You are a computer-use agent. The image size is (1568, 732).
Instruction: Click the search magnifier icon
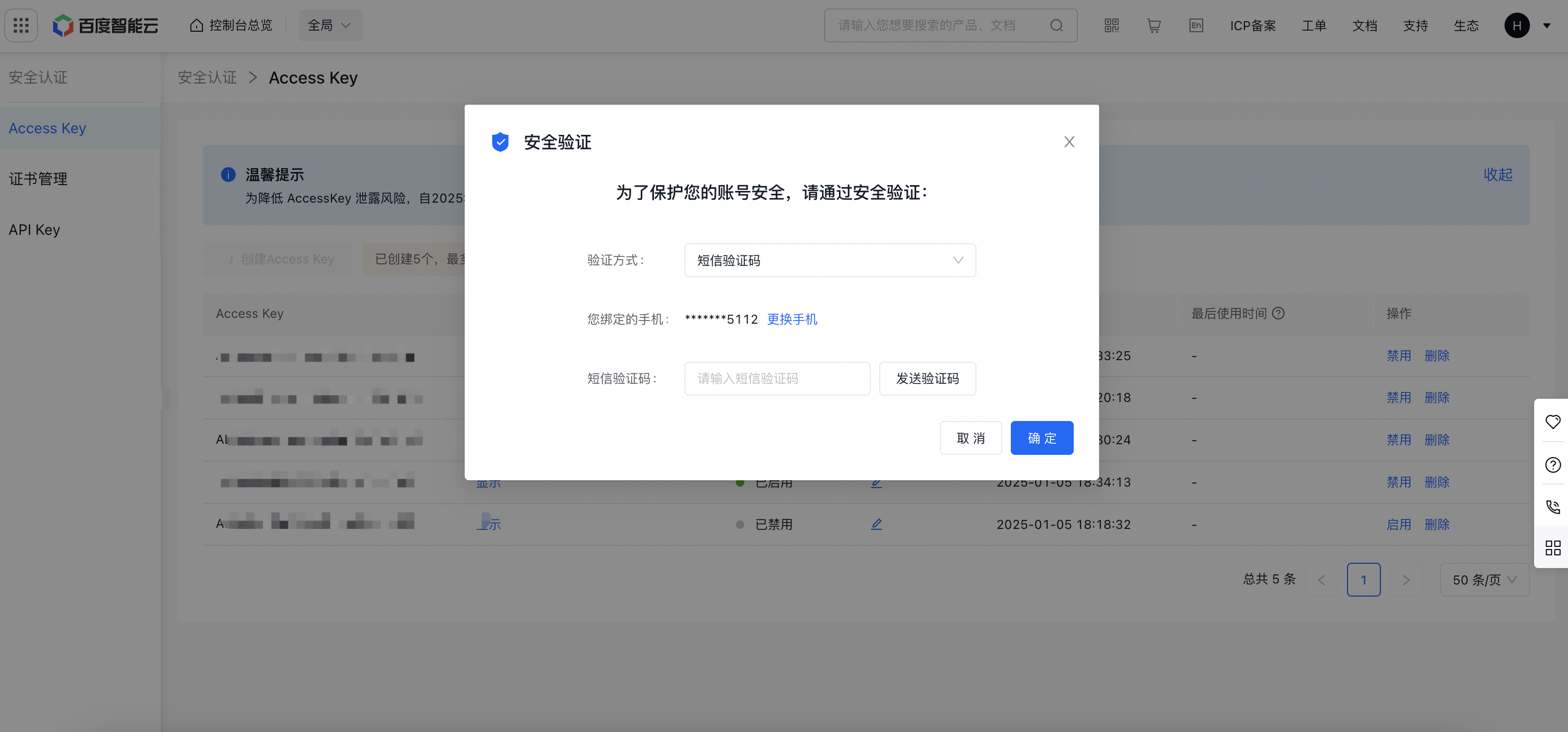1057,25
